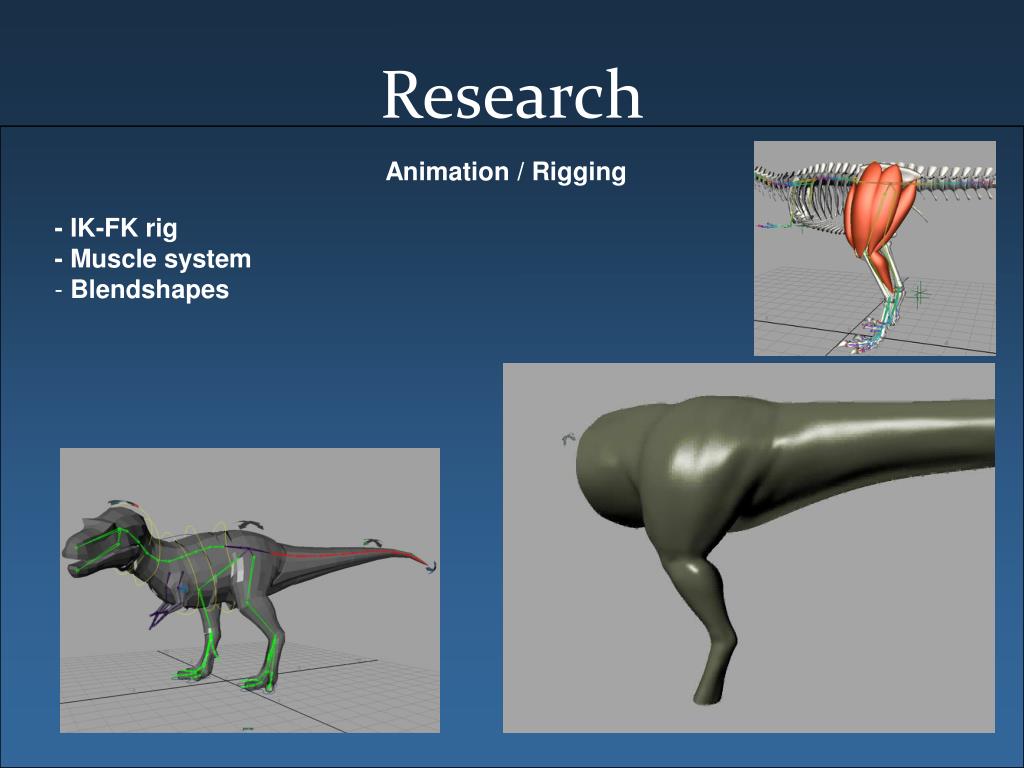Open the smooth green leg render image
This screenshot has height=768, width=1024.
click(x=748, y=548)
